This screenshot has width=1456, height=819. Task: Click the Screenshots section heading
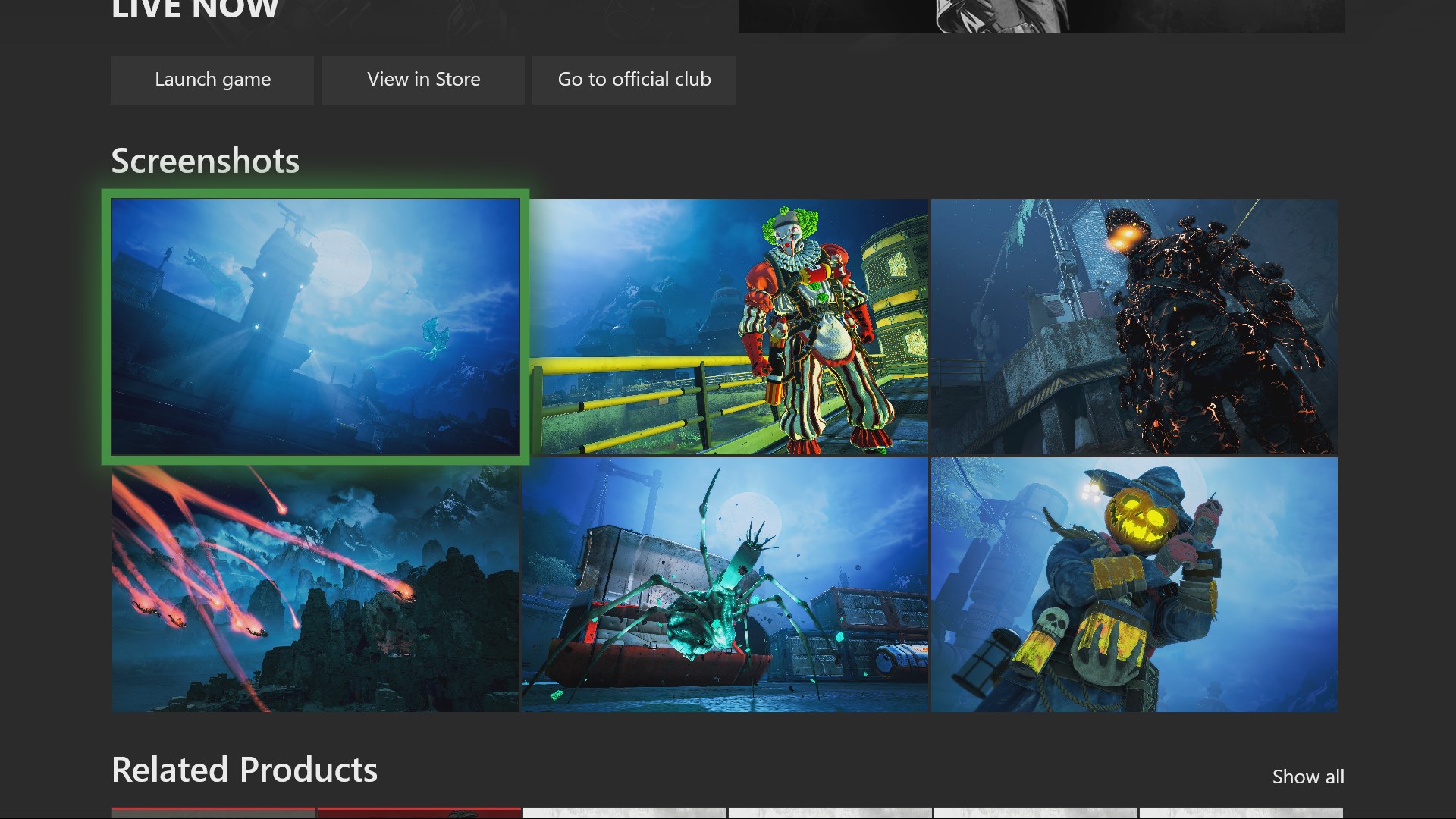pos(206,161)
